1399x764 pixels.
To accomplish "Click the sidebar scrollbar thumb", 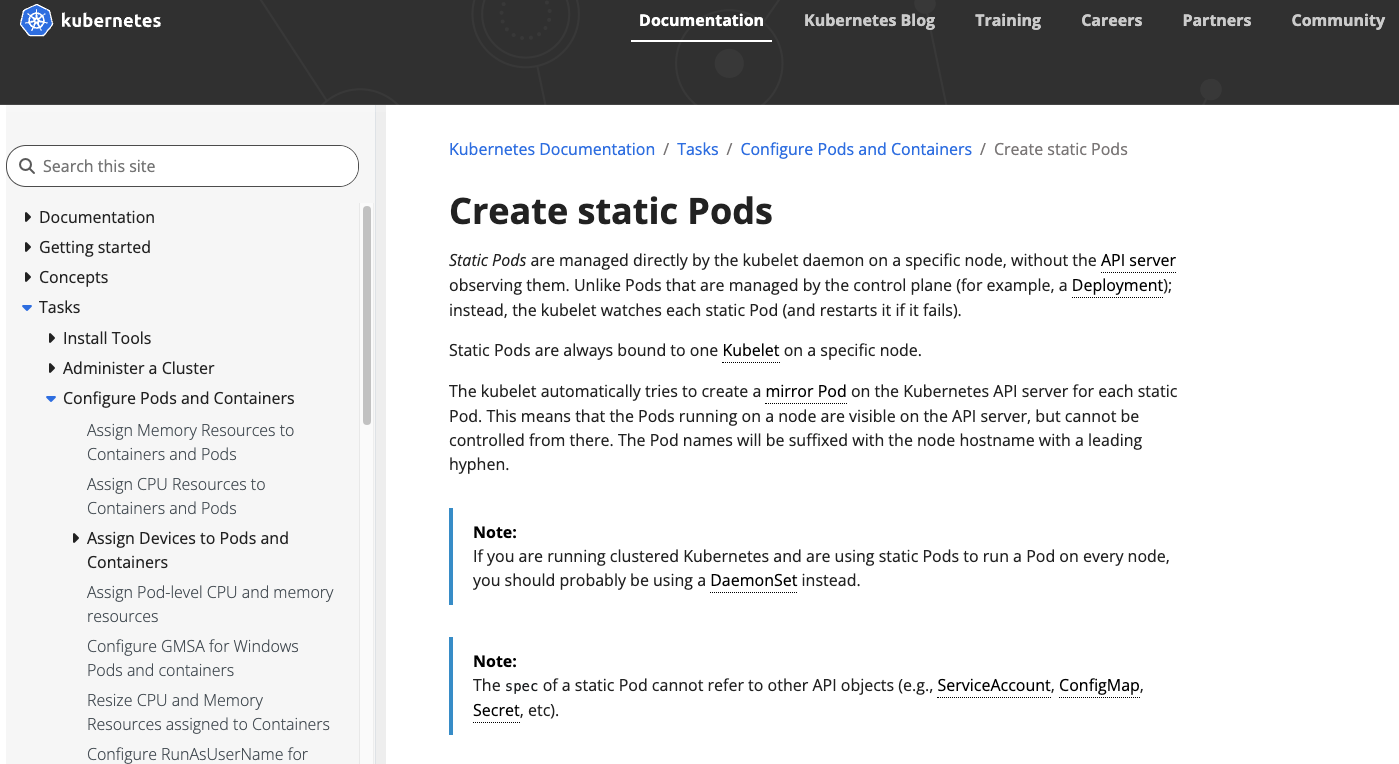I will pos(367,315).
